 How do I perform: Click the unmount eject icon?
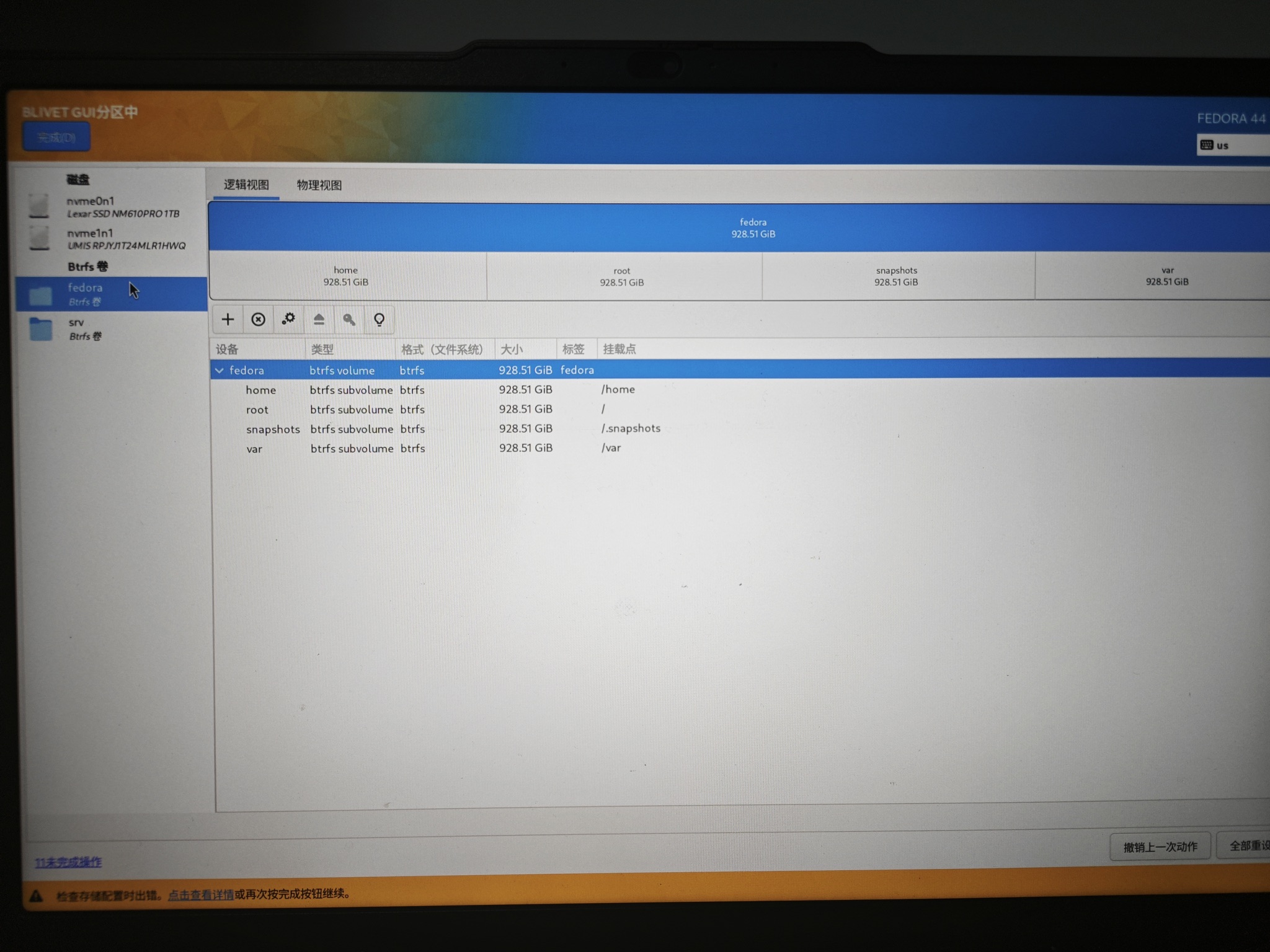(x=319, y=319)
